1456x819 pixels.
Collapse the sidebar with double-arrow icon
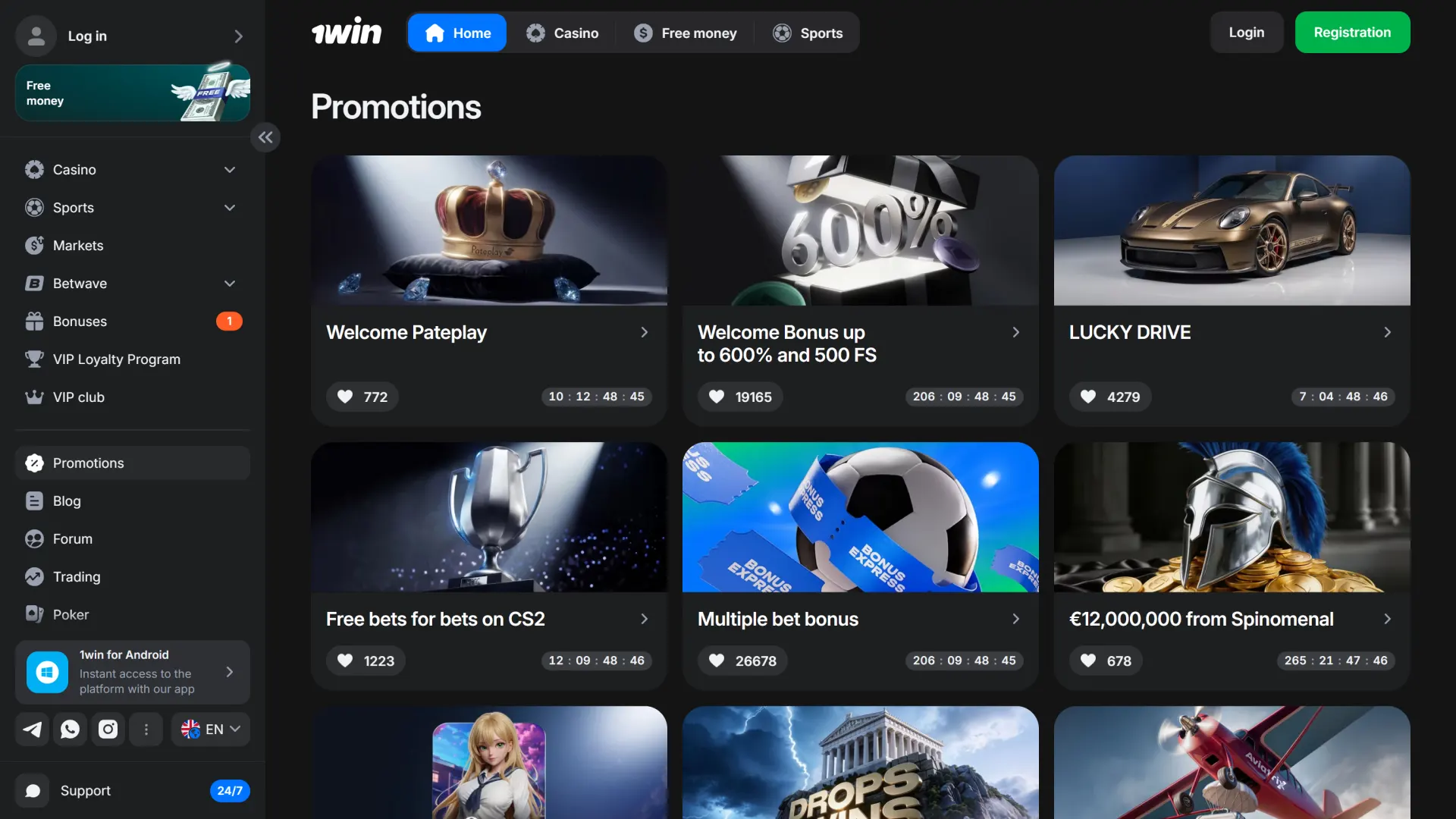(x=265, y=137)
